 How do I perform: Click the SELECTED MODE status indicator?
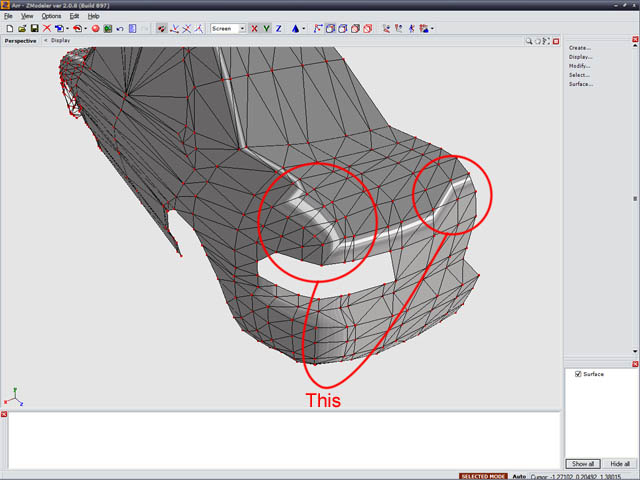click(482, 476)
